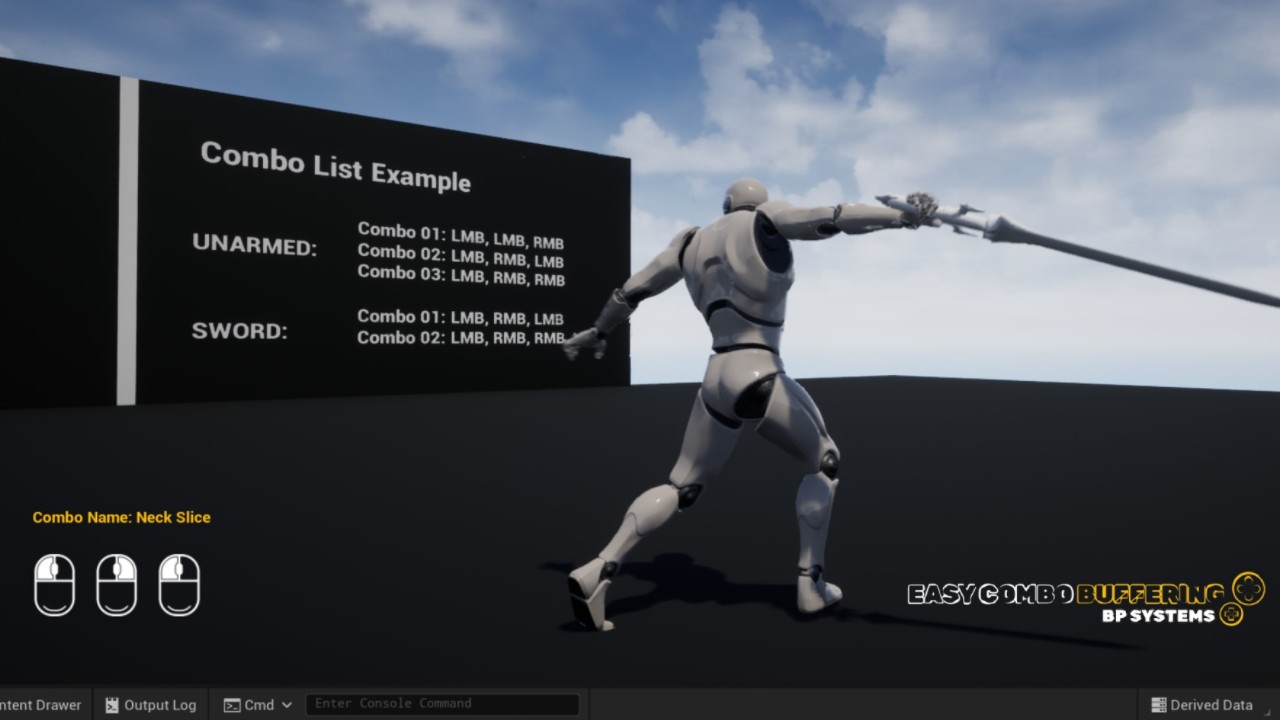Viewport: 1280px width, 720px height.
Task: Click the 'SWORD:' label on the board
Action: (x=239, y=330)
